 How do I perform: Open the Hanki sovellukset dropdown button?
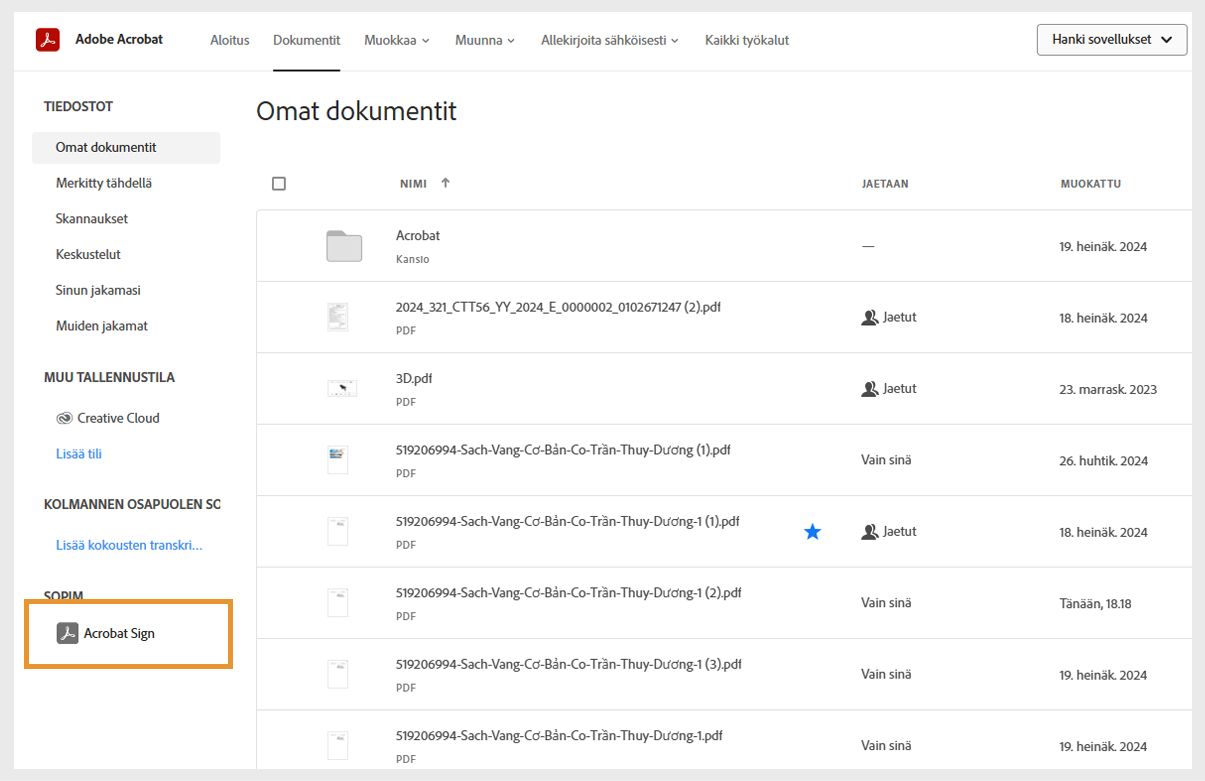(1111, 40)
